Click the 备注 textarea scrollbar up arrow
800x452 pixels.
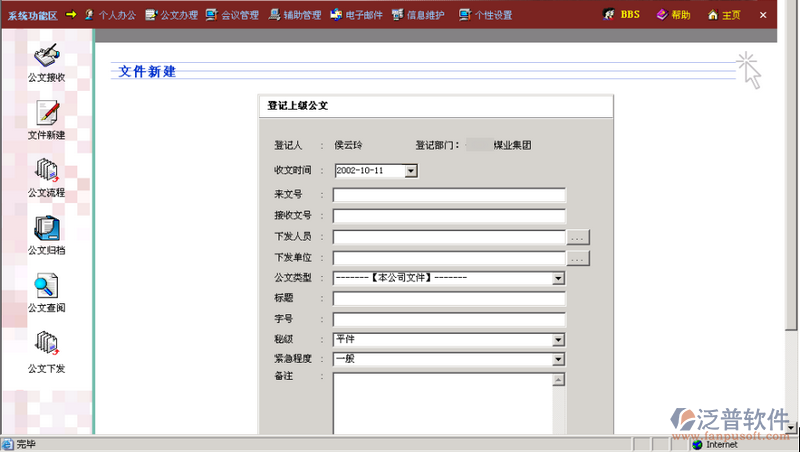pos(559,380)
